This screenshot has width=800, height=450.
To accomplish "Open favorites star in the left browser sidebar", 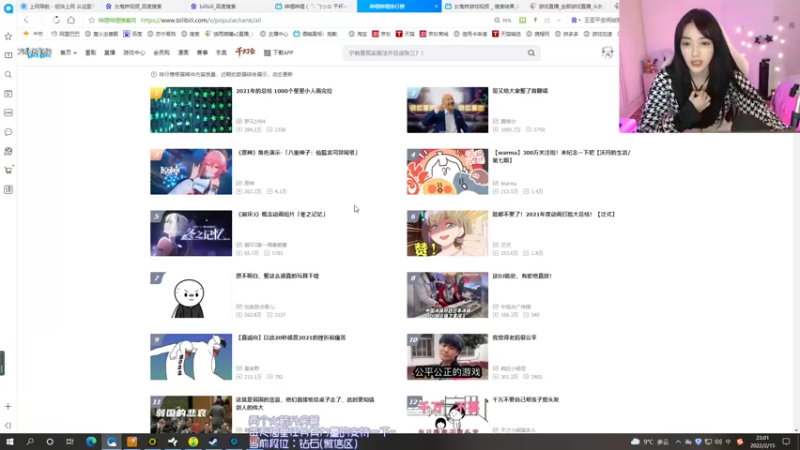I will point(8,36).
